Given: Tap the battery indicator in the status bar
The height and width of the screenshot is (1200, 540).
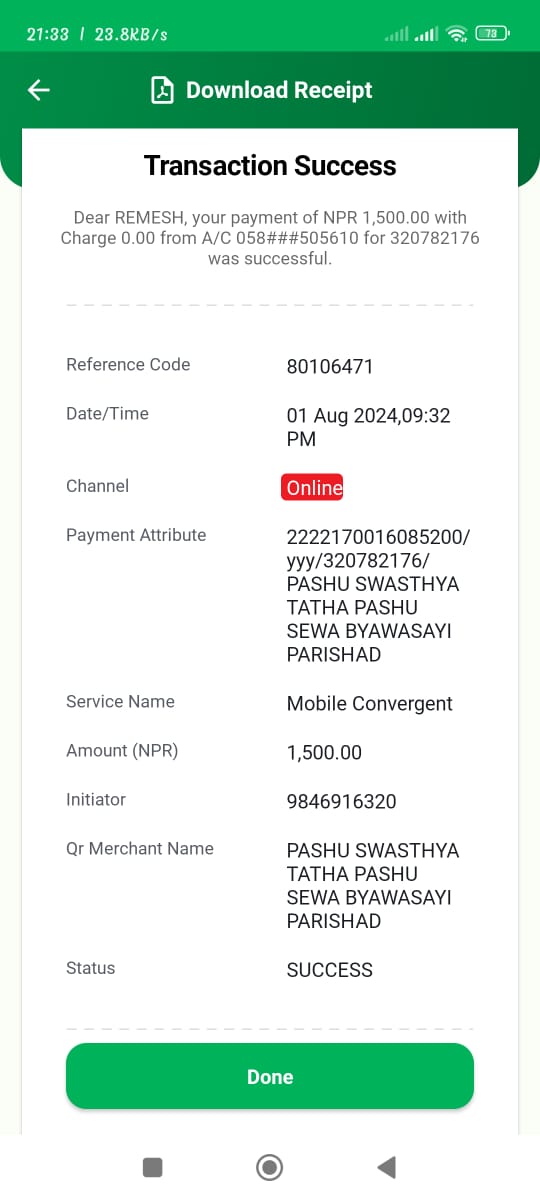Looking at the screenshot, I should coord(492,34).
